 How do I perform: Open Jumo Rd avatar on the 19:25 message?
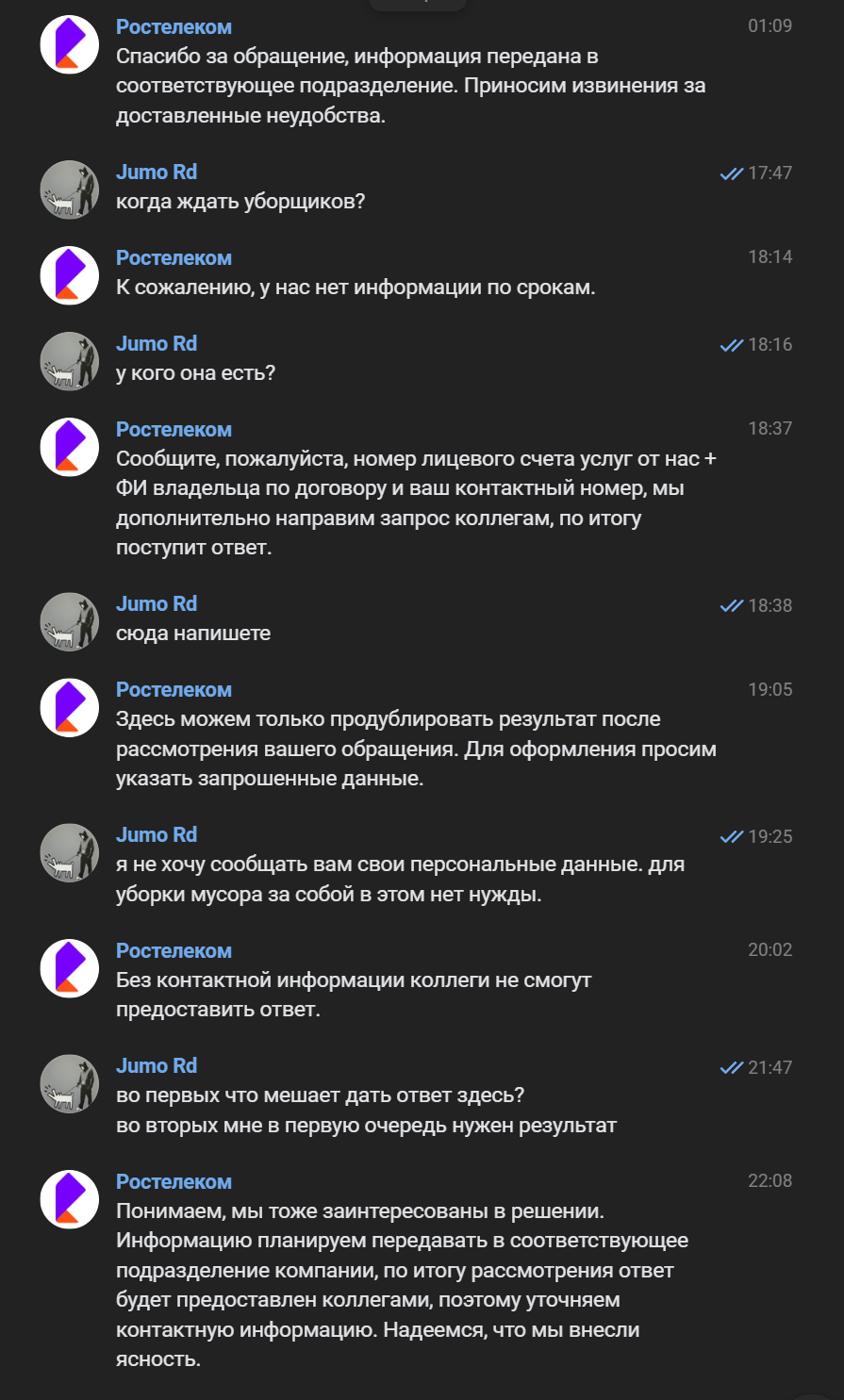70,852
